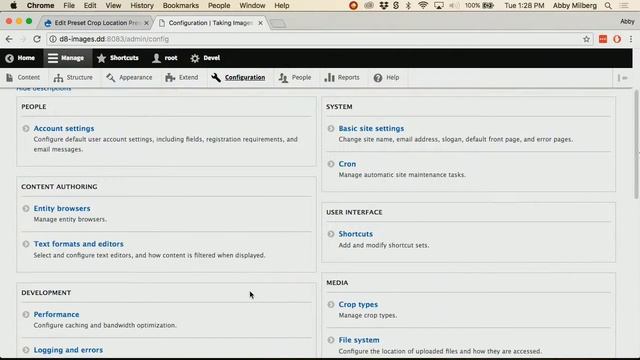The width and height of the screenshot is (640, 360).
Task: Open Performance configuration link
Action: (56, 314)
